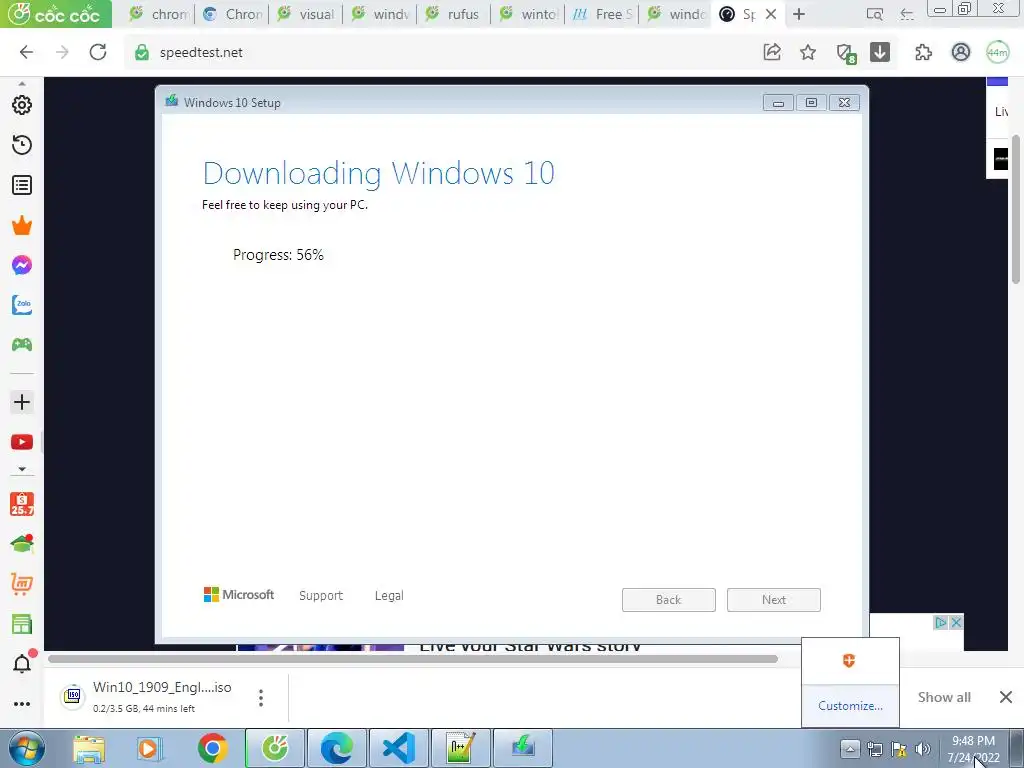The image size is (1024, 768).
Task: Click Next in Windows 10 Setup
Action: 773,600
